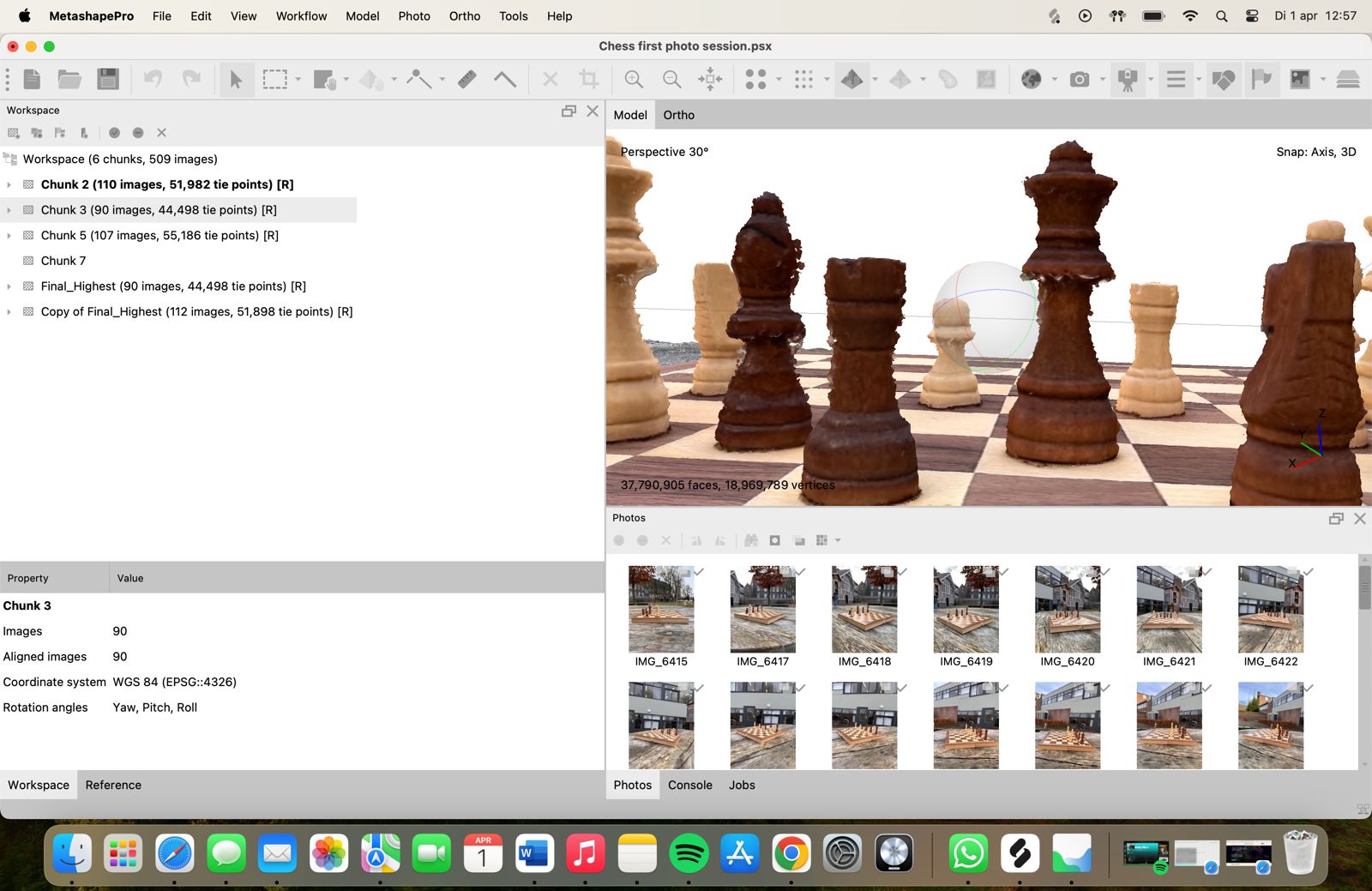Click the Add Chunk icon in Workspace
This screenshot has height=891, width=1372.
(x=14, y=133)
